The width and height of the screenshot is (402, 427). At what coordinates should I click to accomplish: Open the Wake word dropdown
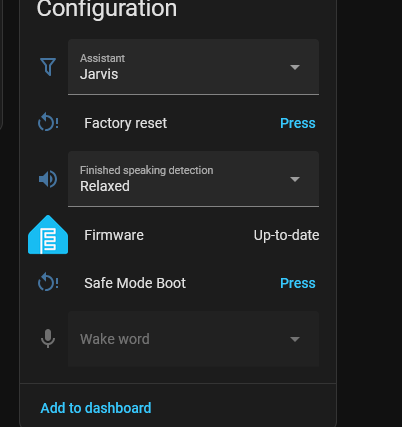click(x=193, y=339)
